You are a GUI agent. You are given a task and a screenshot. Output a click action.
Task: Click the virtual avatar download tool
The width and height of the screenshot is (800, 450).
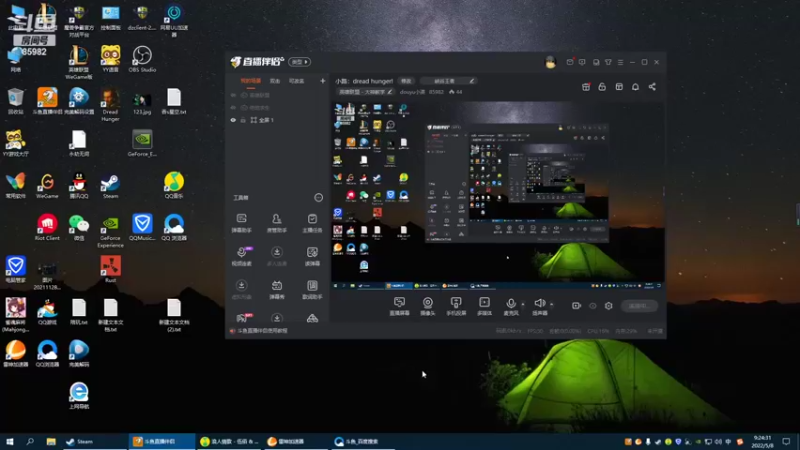click(242, 289)
